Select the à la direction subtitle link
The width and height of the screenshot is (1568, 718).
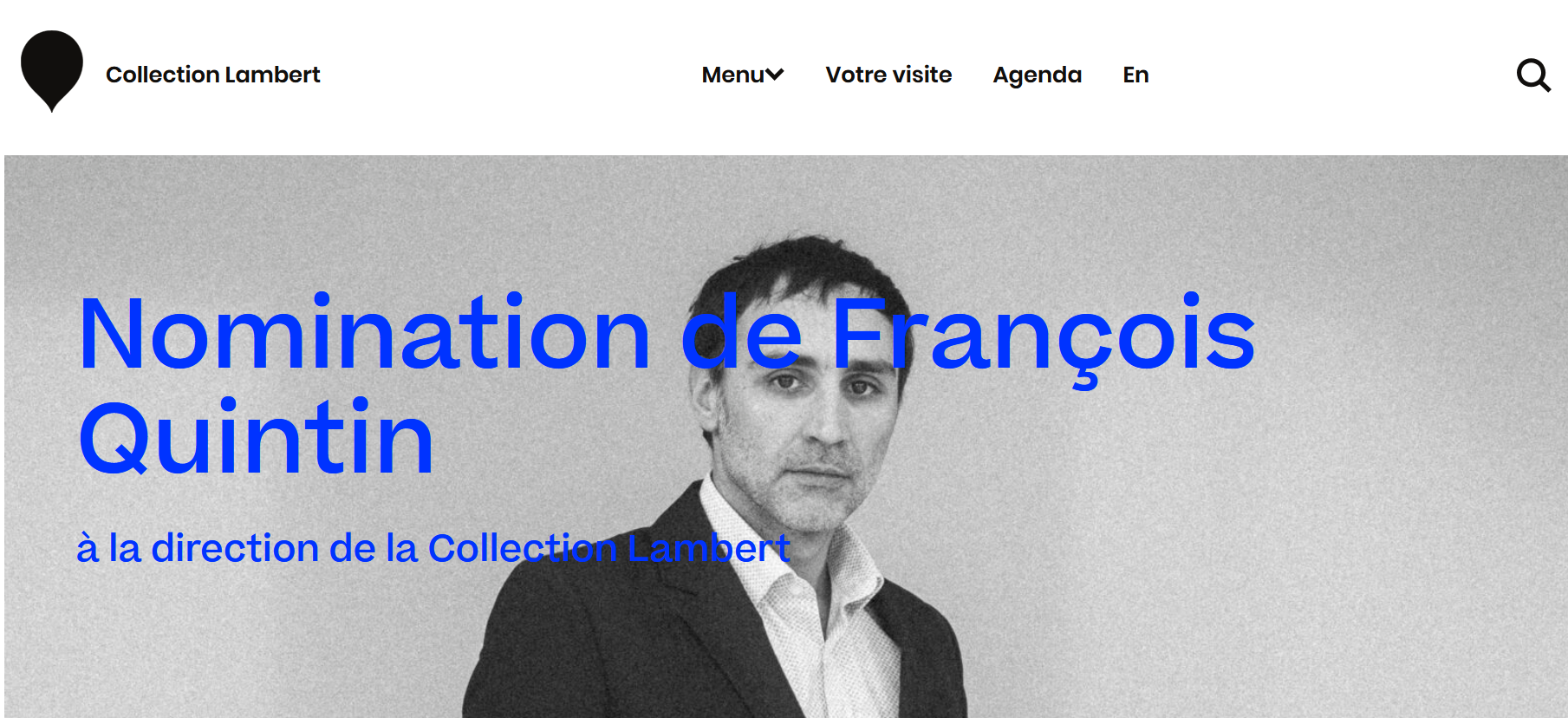pos(433,548)
